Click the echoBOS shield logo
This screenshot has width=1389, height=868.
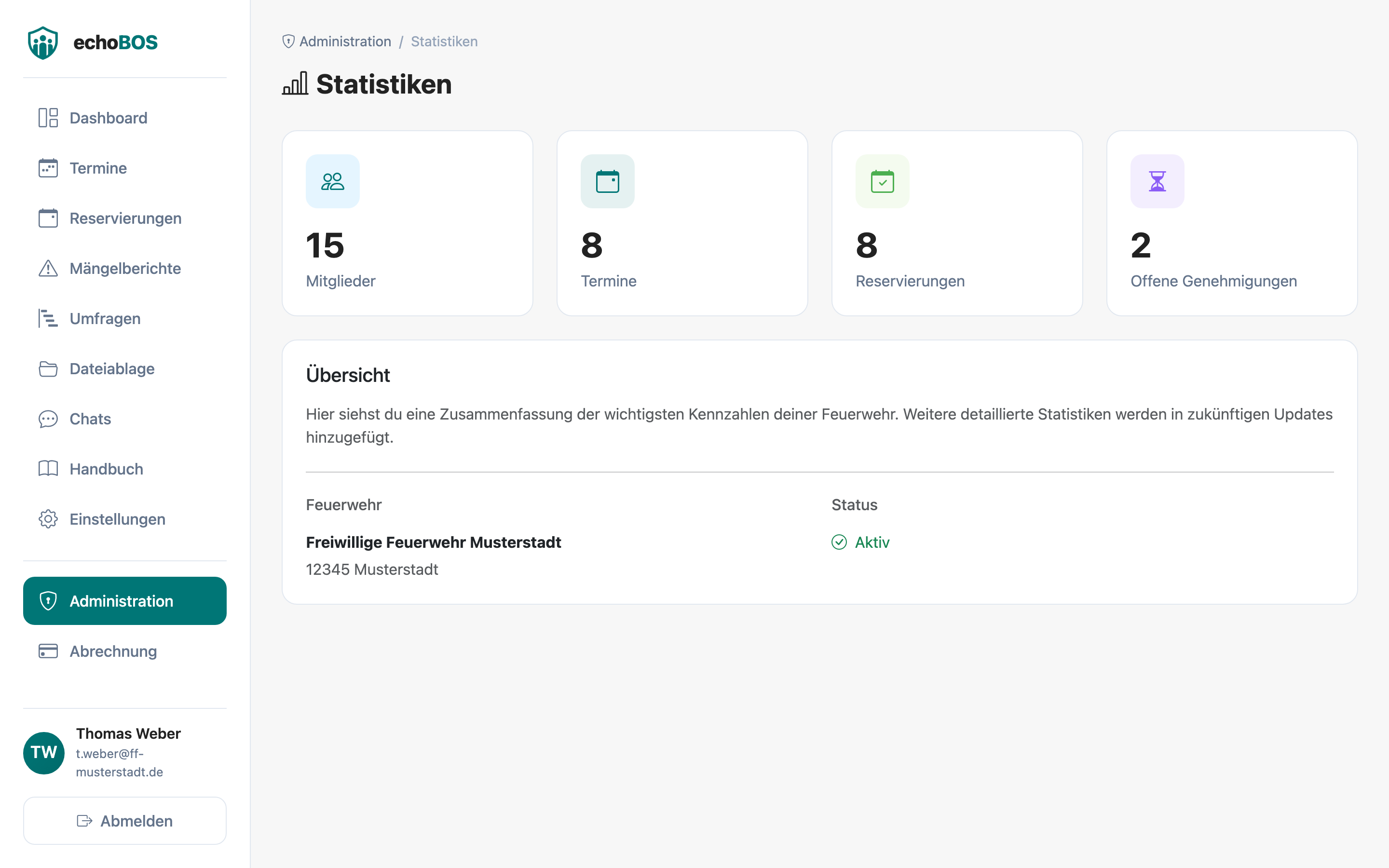(x=43, y=42)
